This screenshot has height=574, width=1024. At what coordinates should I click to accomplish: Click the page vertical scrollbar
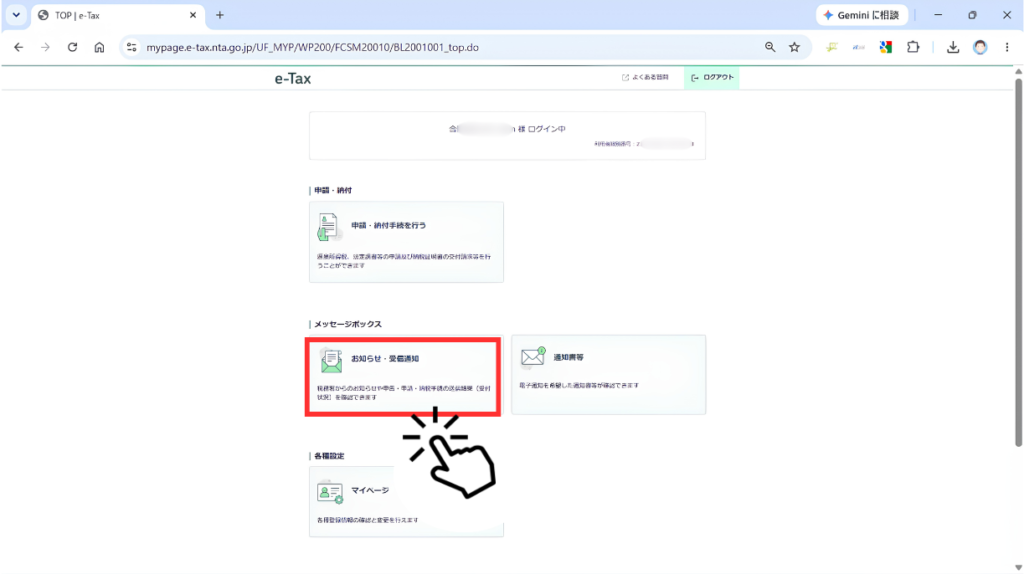click(x=1018, y=261)
